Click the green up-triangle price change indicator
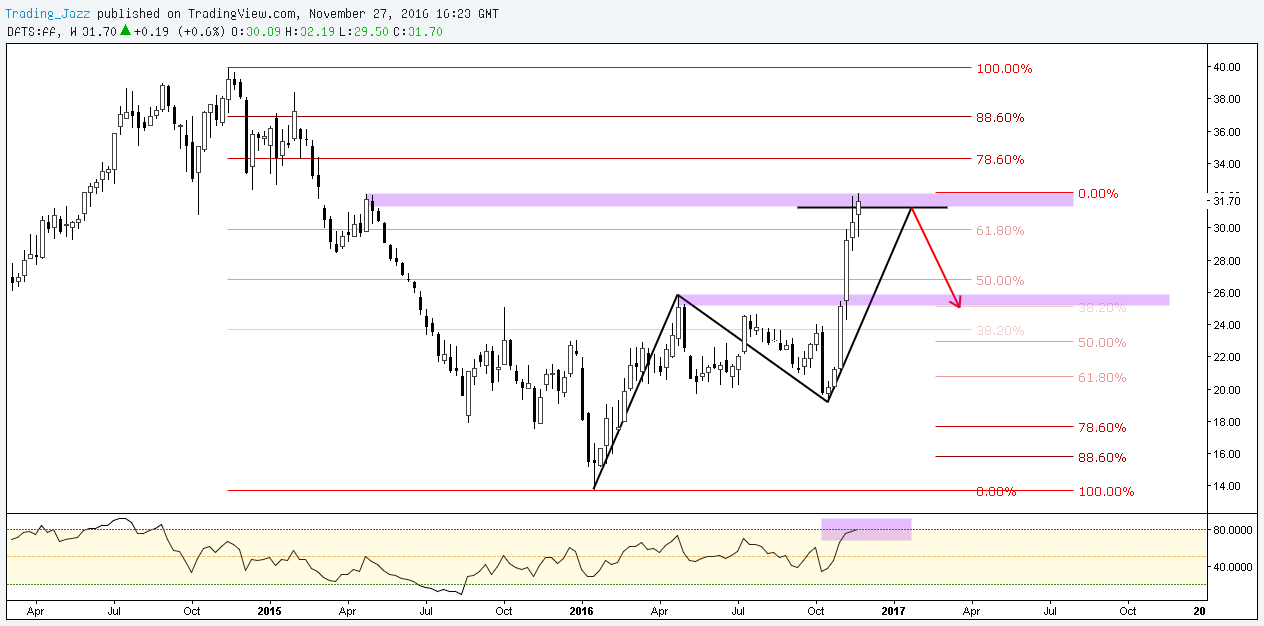This screenshot has height=626, width=1264. (126, 30)
